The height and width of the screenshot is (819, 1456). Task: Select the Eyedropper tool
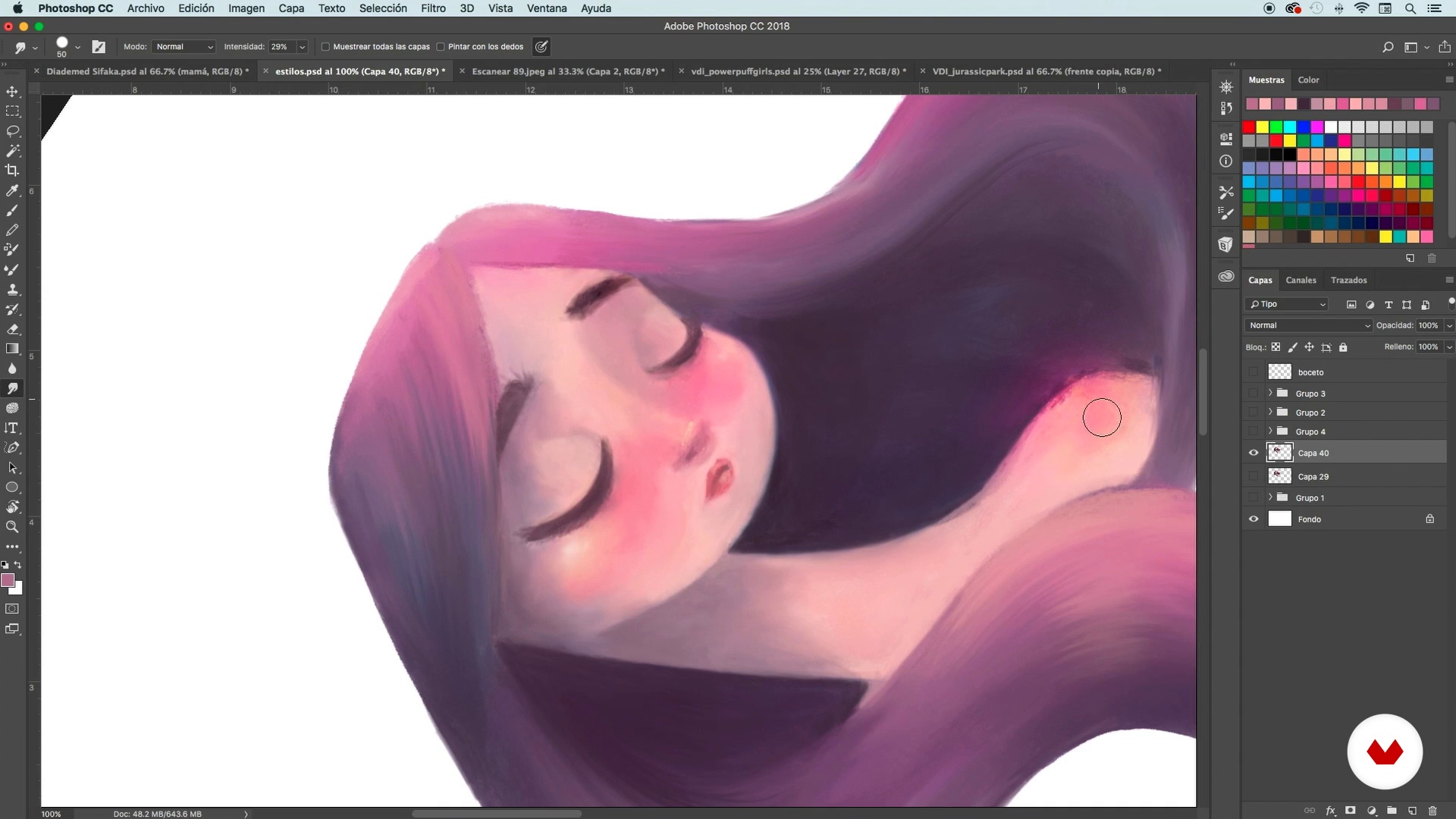click(12, 191)
